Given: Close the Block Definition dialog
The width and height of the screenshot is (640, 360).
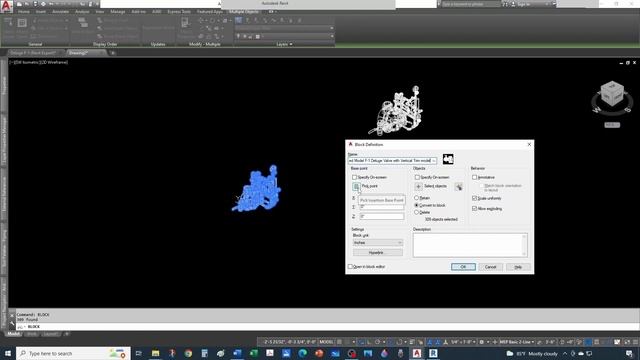Looking at the screenshot, I should tap(529, 144).
